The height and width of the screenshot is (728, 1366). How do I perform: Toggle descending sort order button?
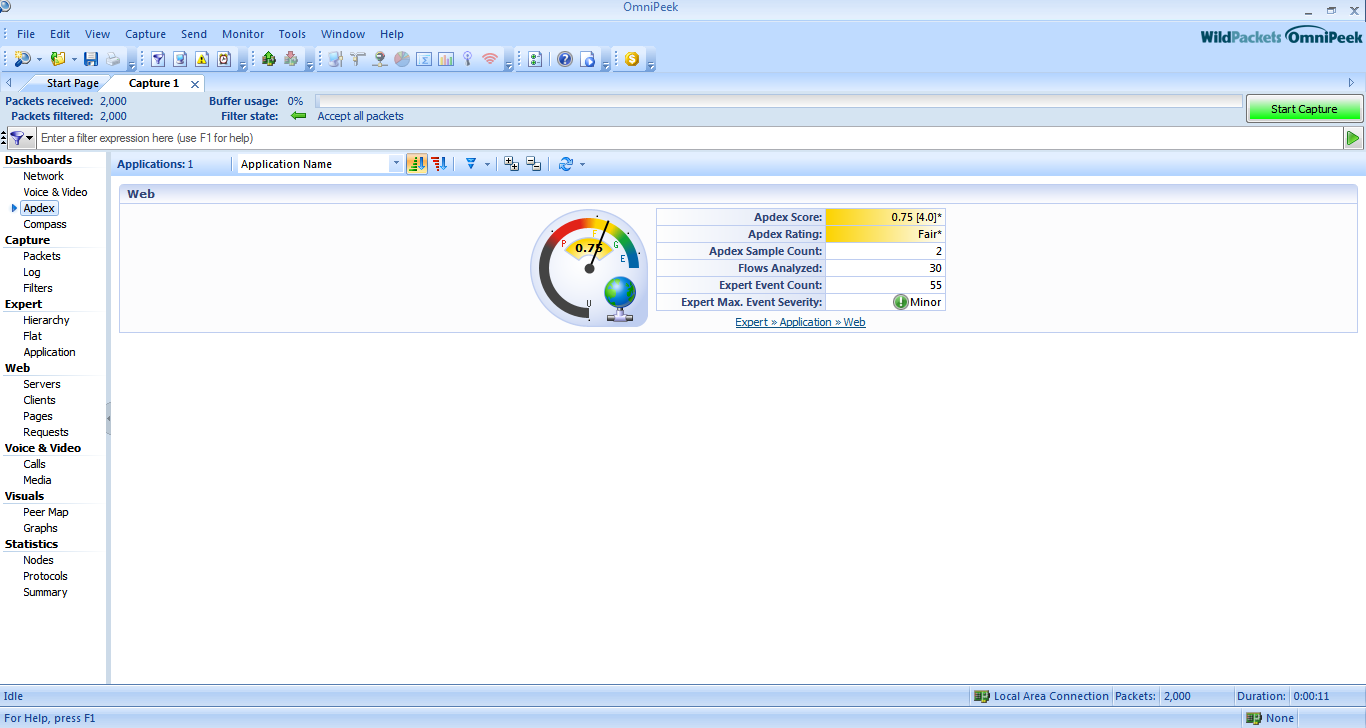click(439, 164)
